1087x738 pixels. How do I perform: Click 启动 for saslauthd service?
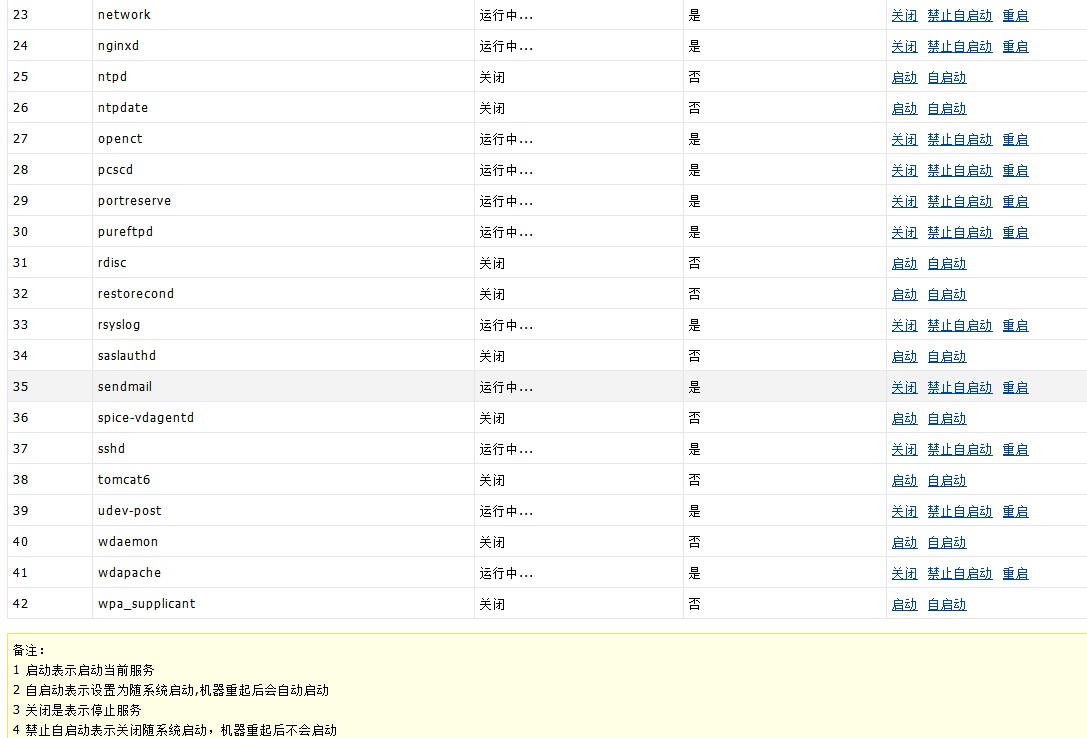click(904, 356)
